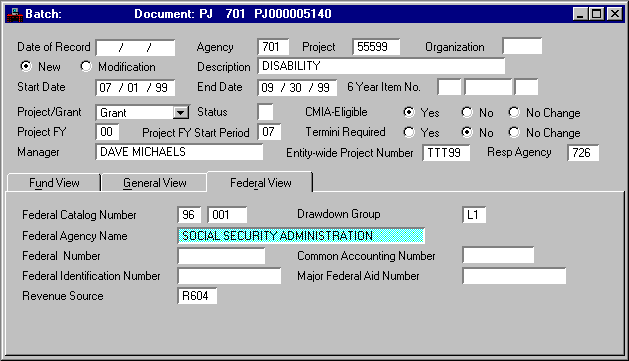629x361 pixels.
Task: Select the Federal View tab
Action: pos(260,183)
